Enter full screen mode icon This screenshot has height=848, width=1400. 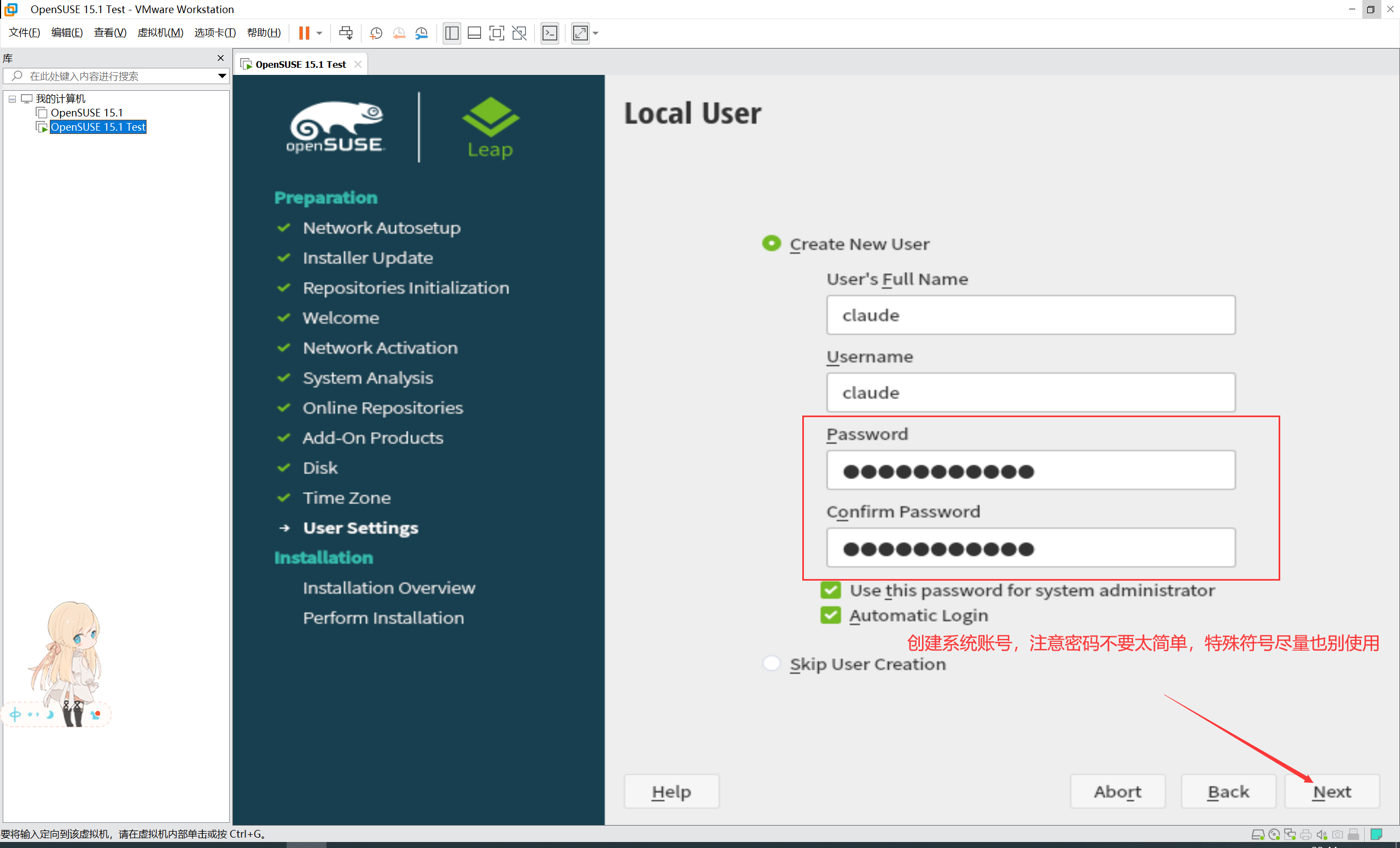point(497,33)
